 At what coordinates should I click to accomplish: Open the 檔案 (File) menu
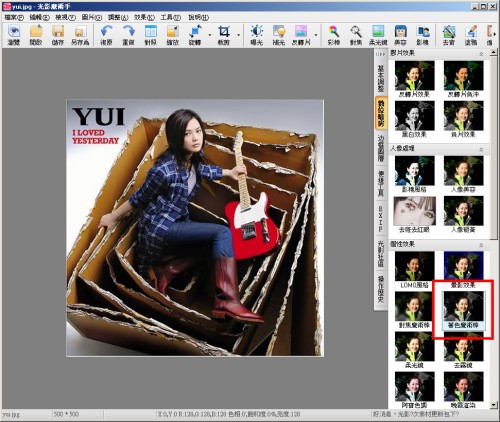click(x=14, y=17)
